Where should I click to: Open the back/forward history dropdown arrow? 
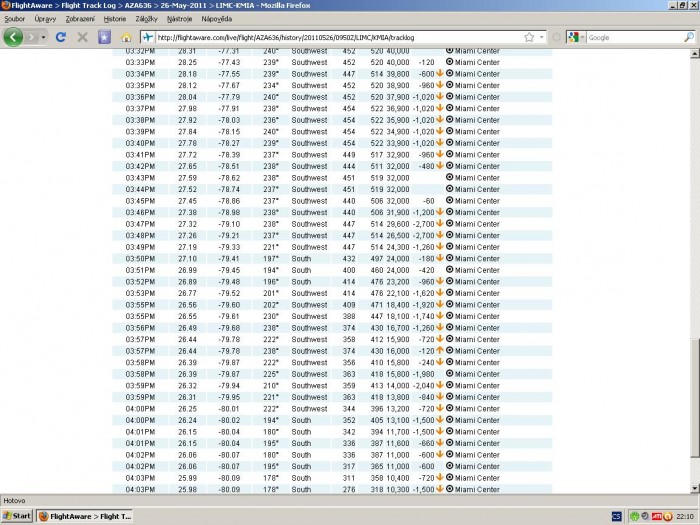click(x=43, y=37)
